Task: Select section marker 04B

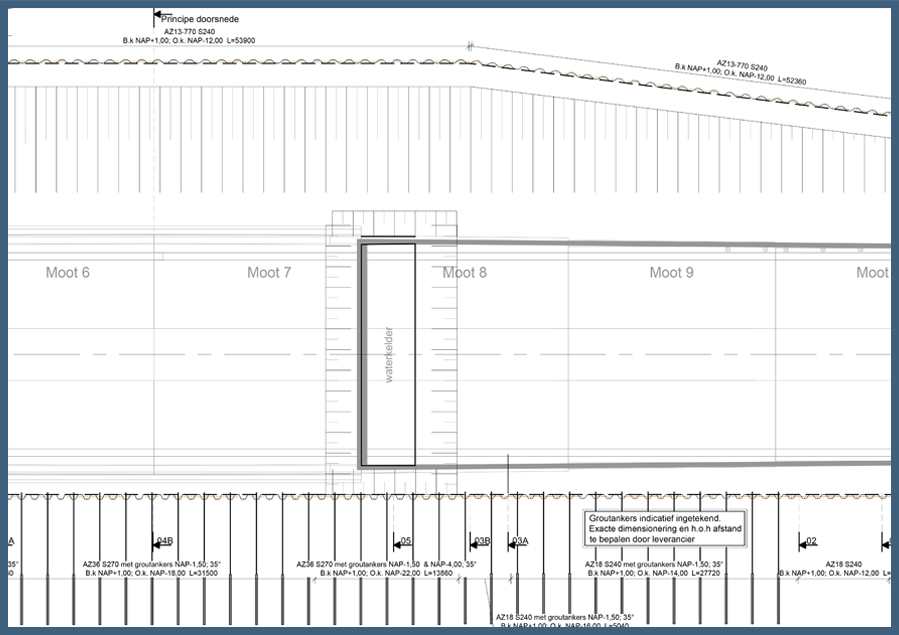Action: tap(164, 541)
